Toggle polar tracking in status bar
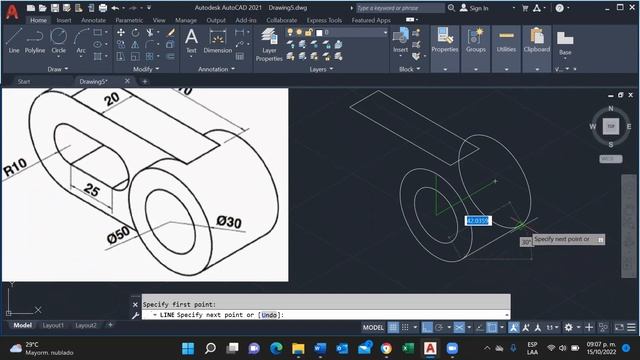The image size is (640, 360). (x=439, y=327)
